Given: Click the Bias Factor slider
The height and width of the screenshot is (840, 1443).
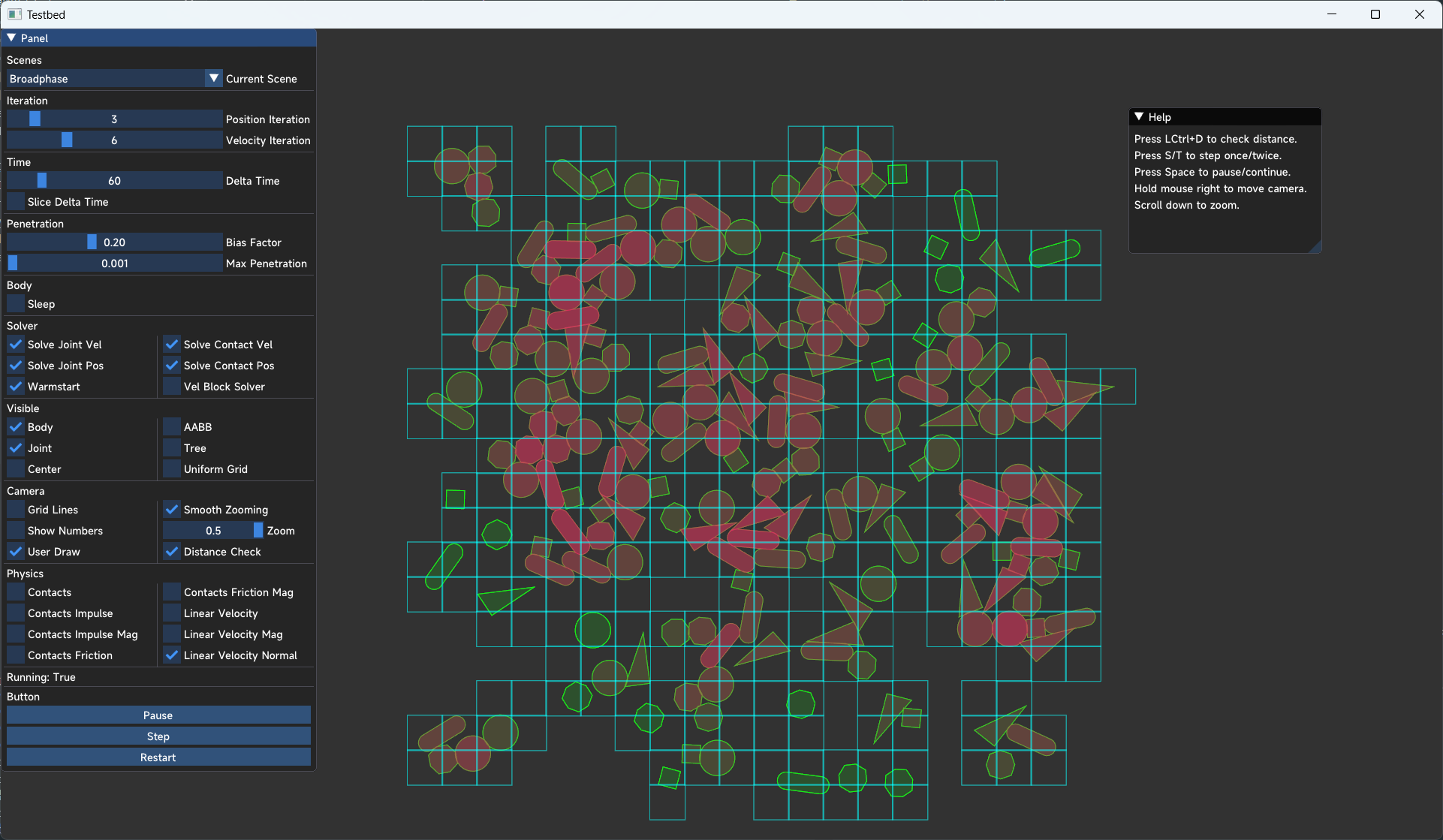Looking at the screenshot, I should pyautogui.click(x=114, y=242).
